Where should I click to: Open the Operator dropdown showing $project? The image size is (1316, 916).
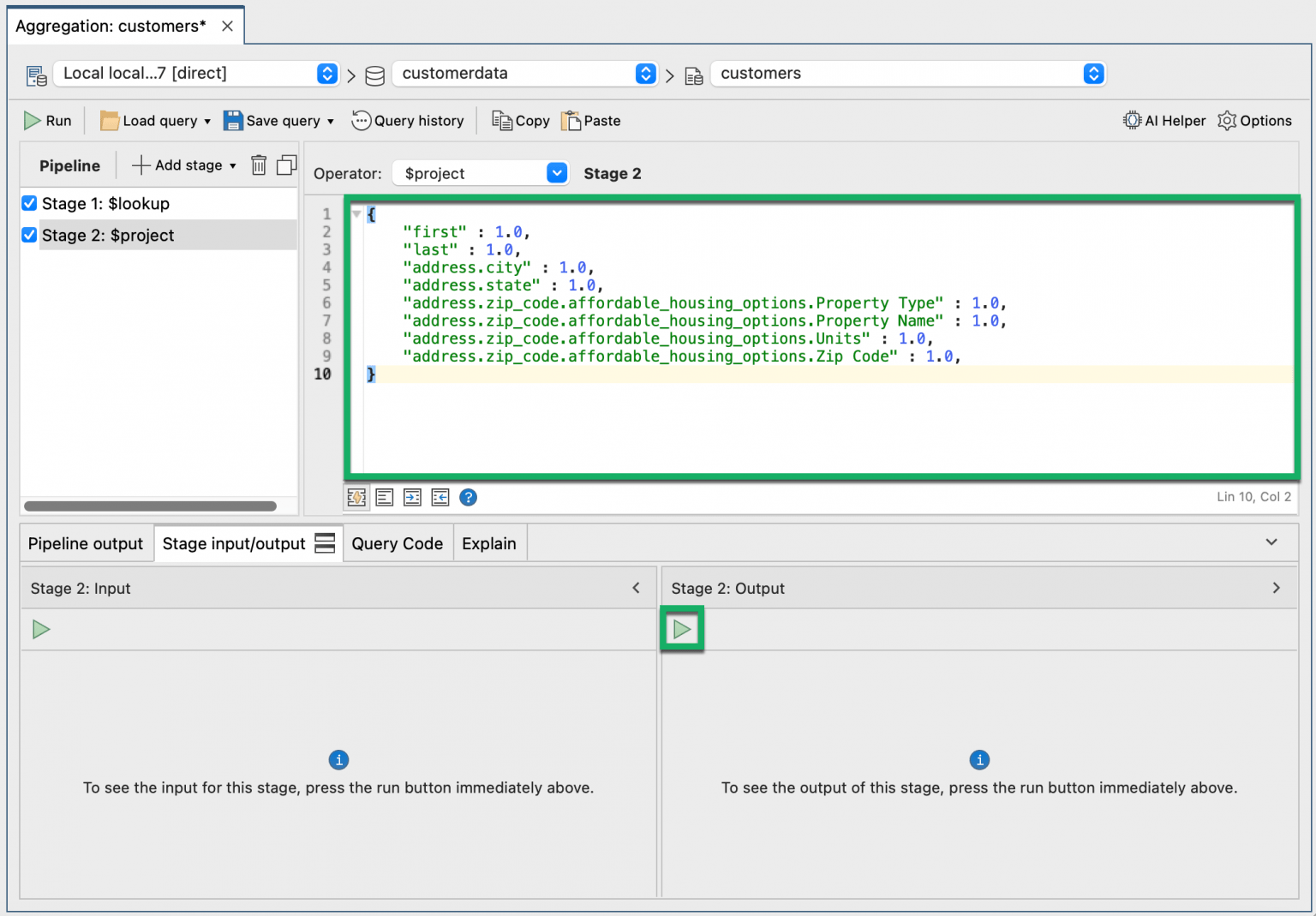pos(556,173)
